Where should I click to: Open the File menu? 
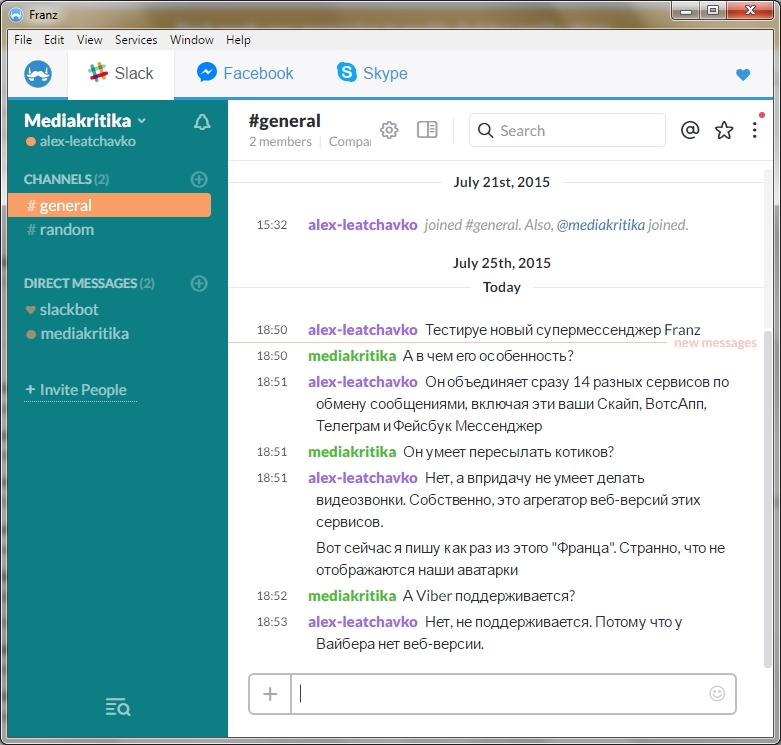(x=23, y=40)
